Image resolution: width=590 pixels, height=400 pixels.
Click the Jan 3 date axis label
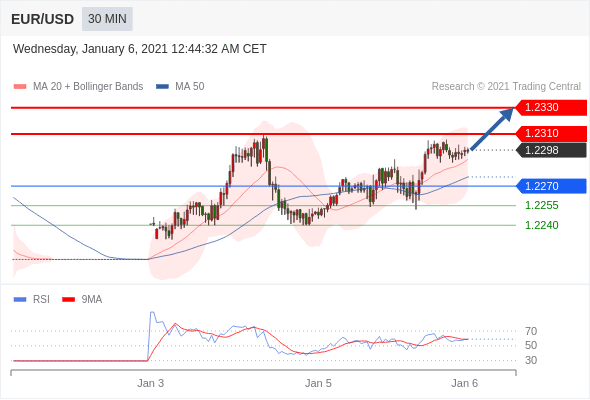click(x=151, y=383)
